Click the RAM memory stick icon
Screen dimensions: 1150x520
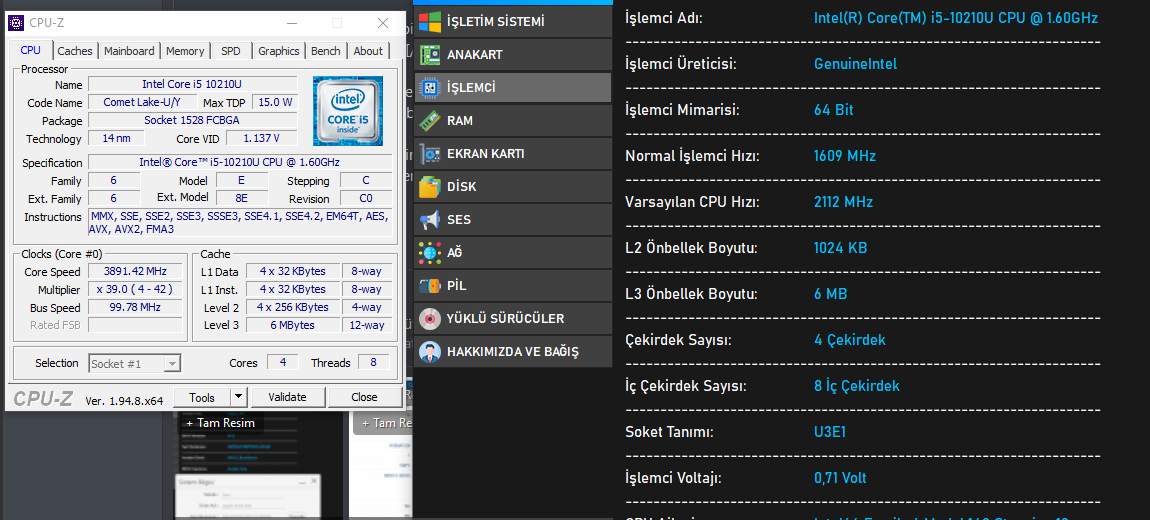click(429, 120)
